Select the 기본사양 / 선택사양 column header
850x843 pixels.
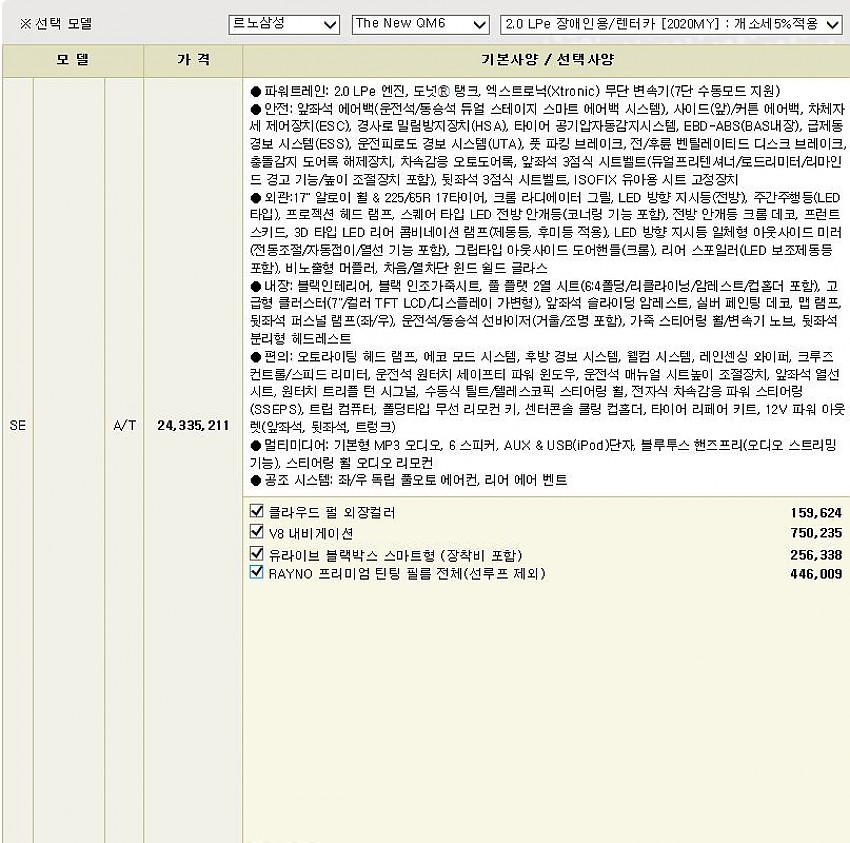pos(546,60)
